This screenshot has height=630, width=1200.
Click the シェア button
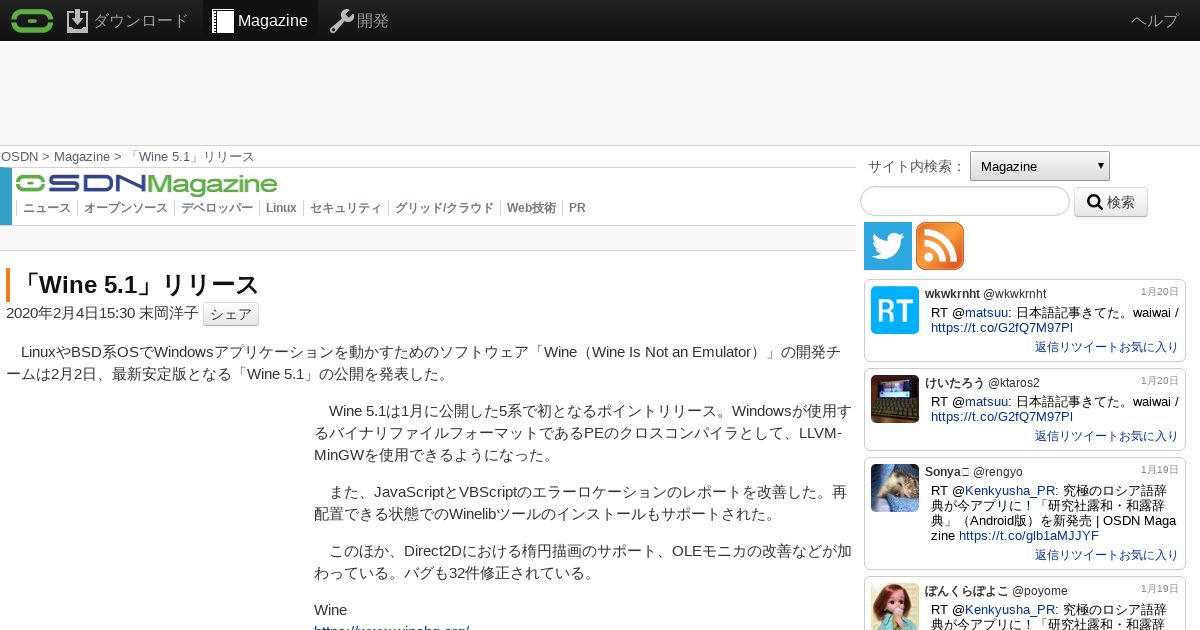231,314
